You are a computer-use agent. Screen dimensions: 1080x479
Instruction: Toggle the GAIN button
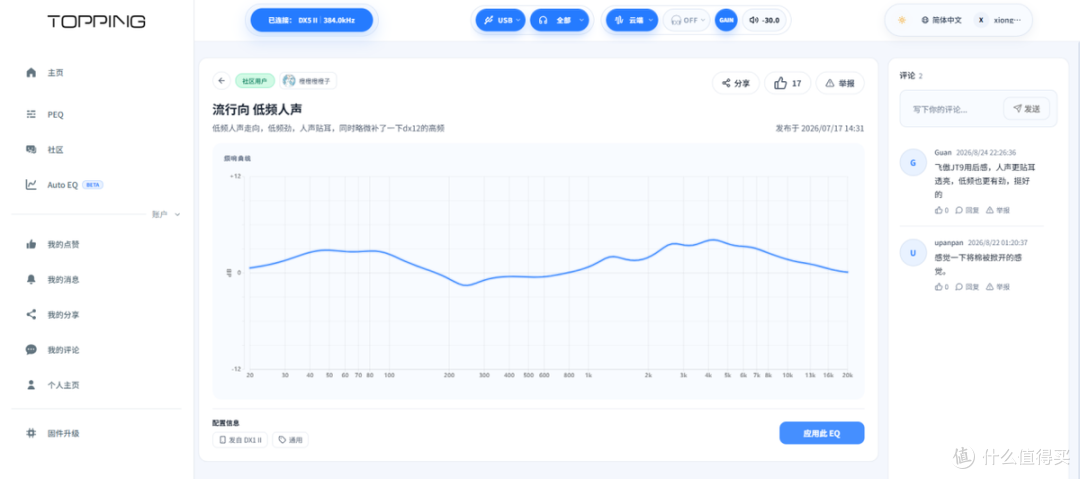click(x=726, y=21)
